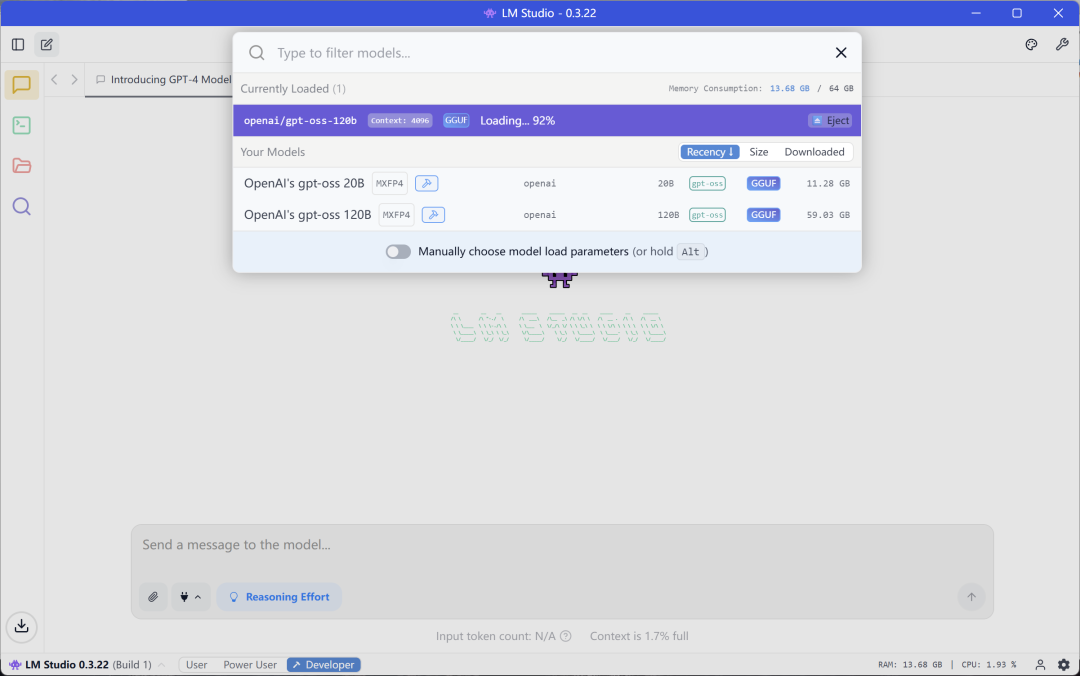Expand the build version chevron
1080x676 pixels.
pyautogui.click(x=161, y=665)
